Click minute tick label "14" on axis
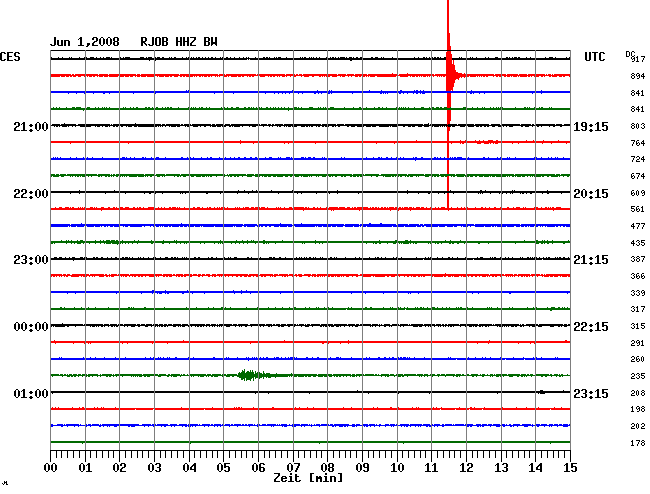Screen dimensions: 650x494 pyautogui.click(x=536, y=468)
